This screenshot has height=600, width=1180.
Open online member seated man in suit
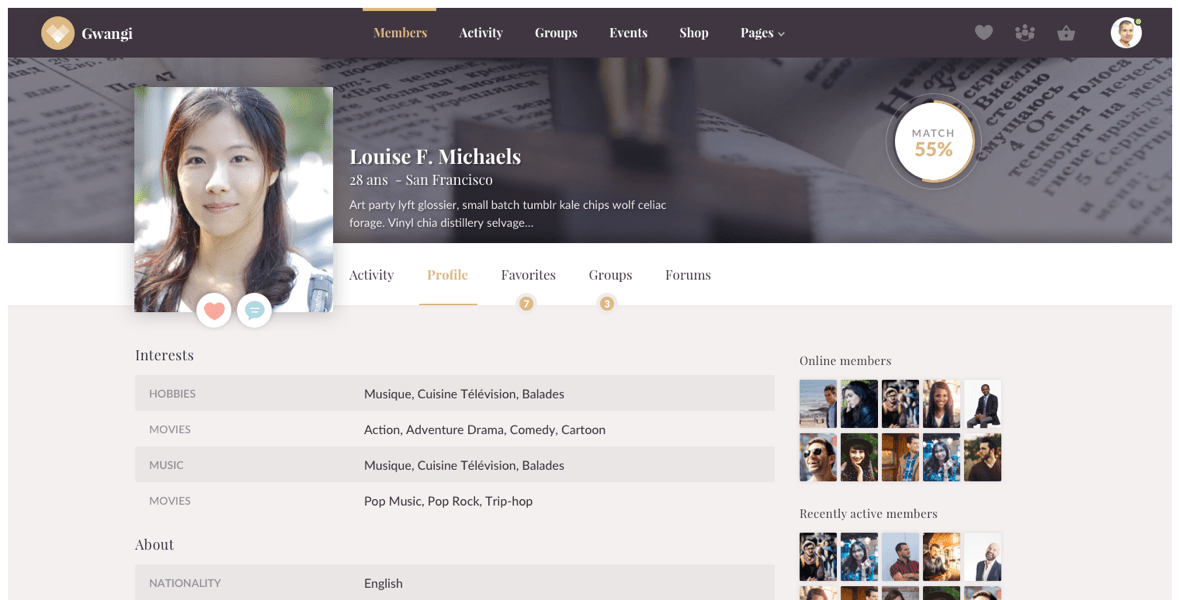983,404
